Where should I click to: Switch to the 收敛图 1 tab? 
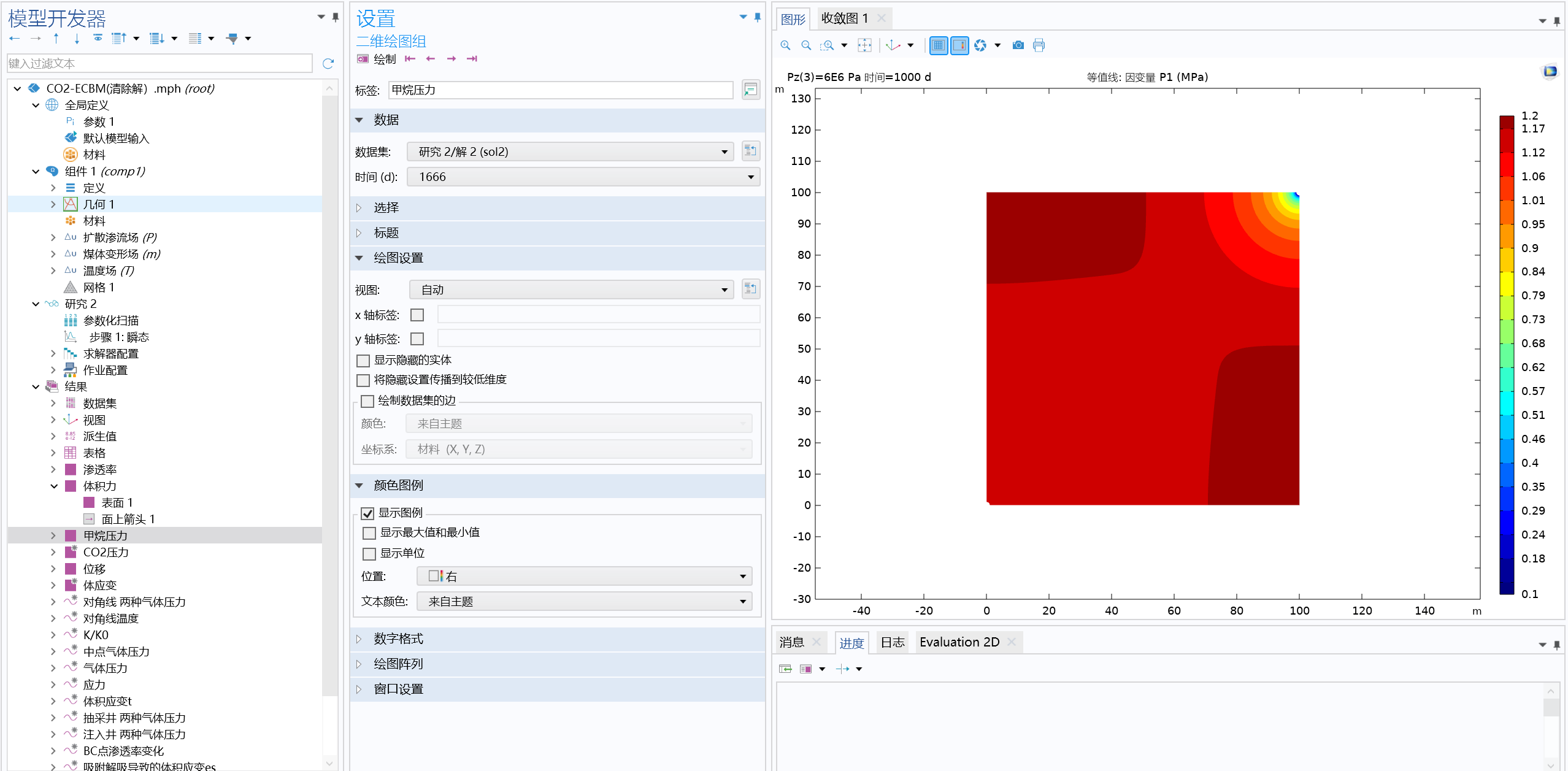pyautogui.click(x=845, y=18)
